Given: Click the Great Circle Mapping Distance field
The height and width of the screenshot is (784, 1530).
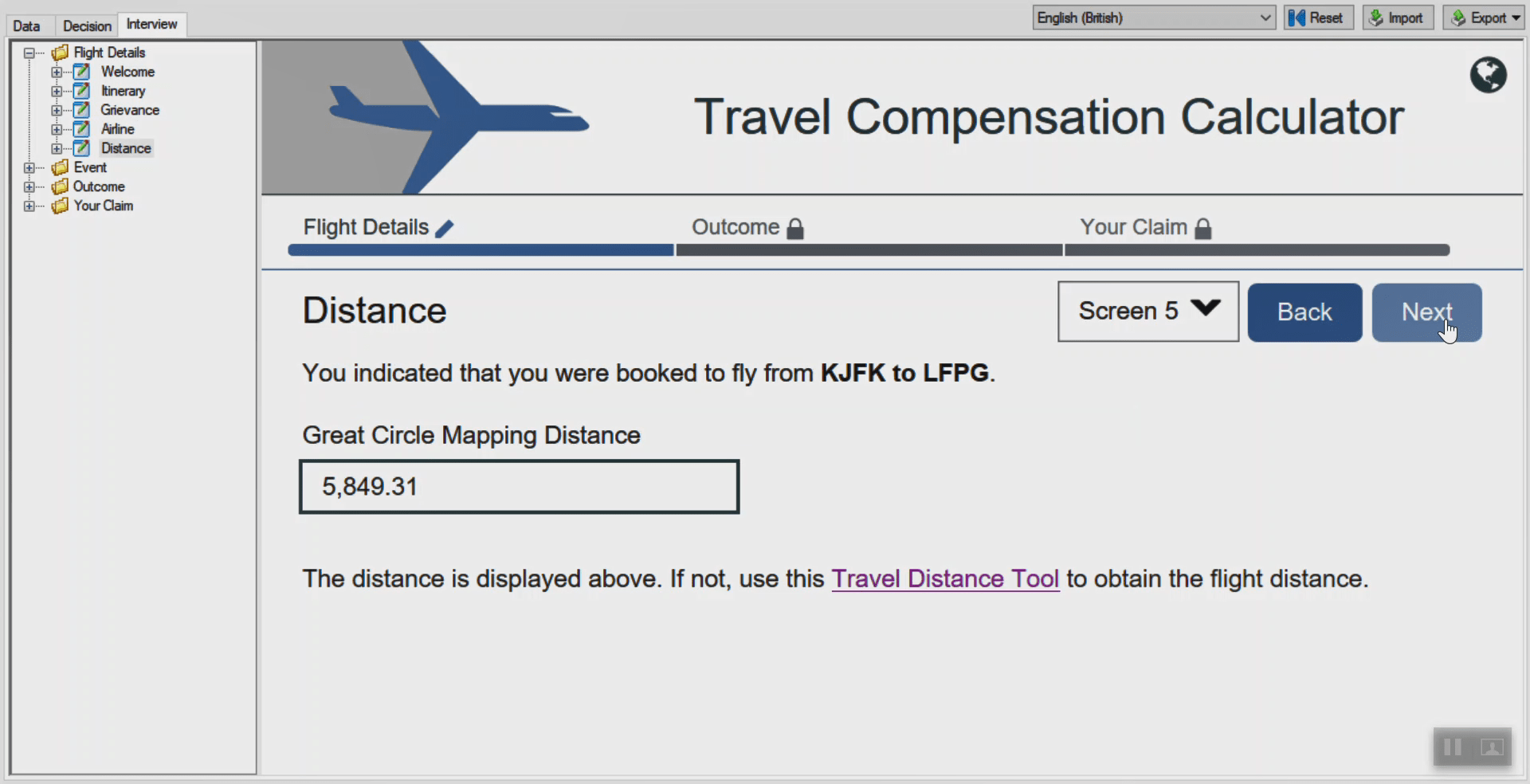Looking at the screenshot, I should point(518,487).
